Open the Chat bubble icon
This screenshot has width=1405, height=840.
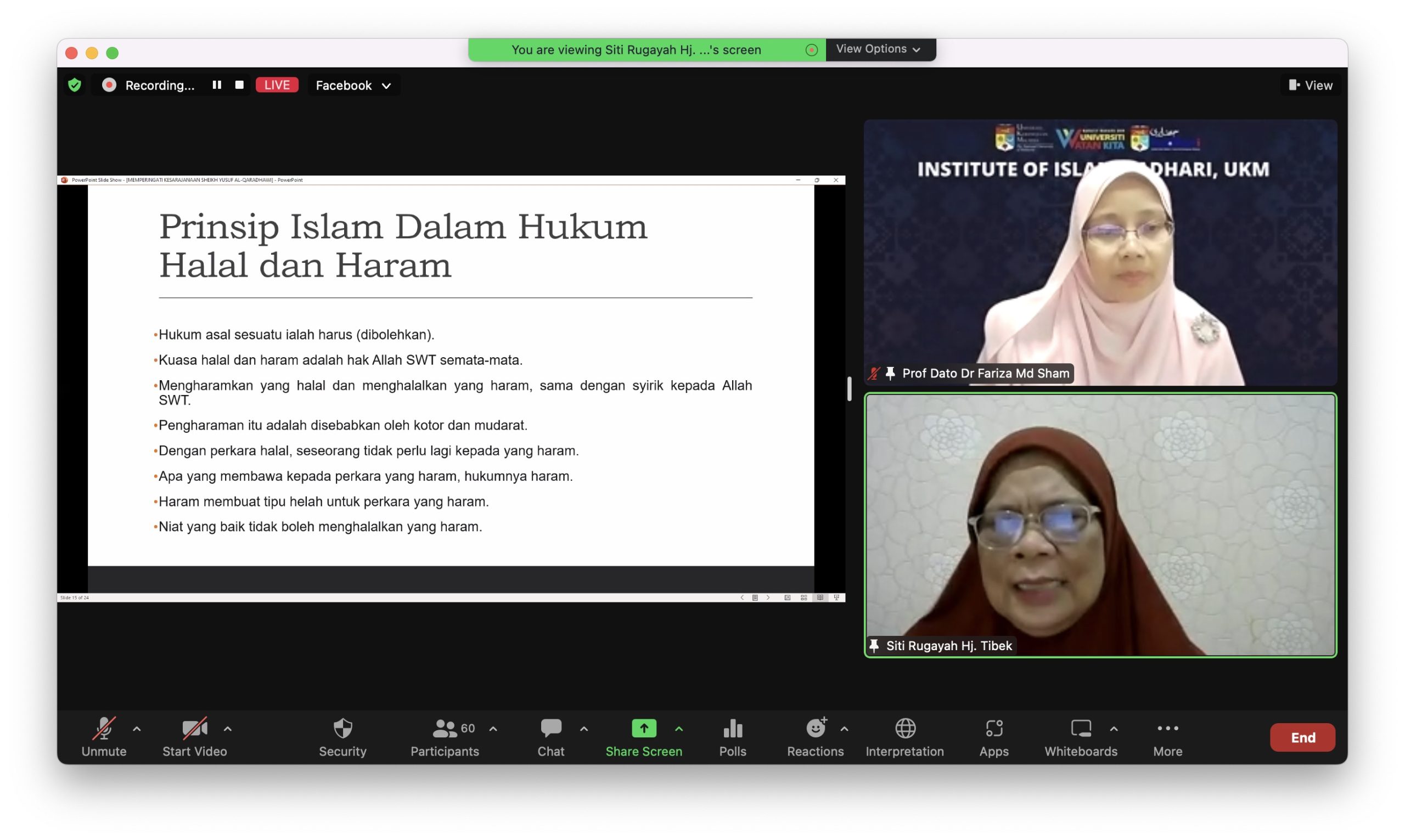[x=550, y=729]
